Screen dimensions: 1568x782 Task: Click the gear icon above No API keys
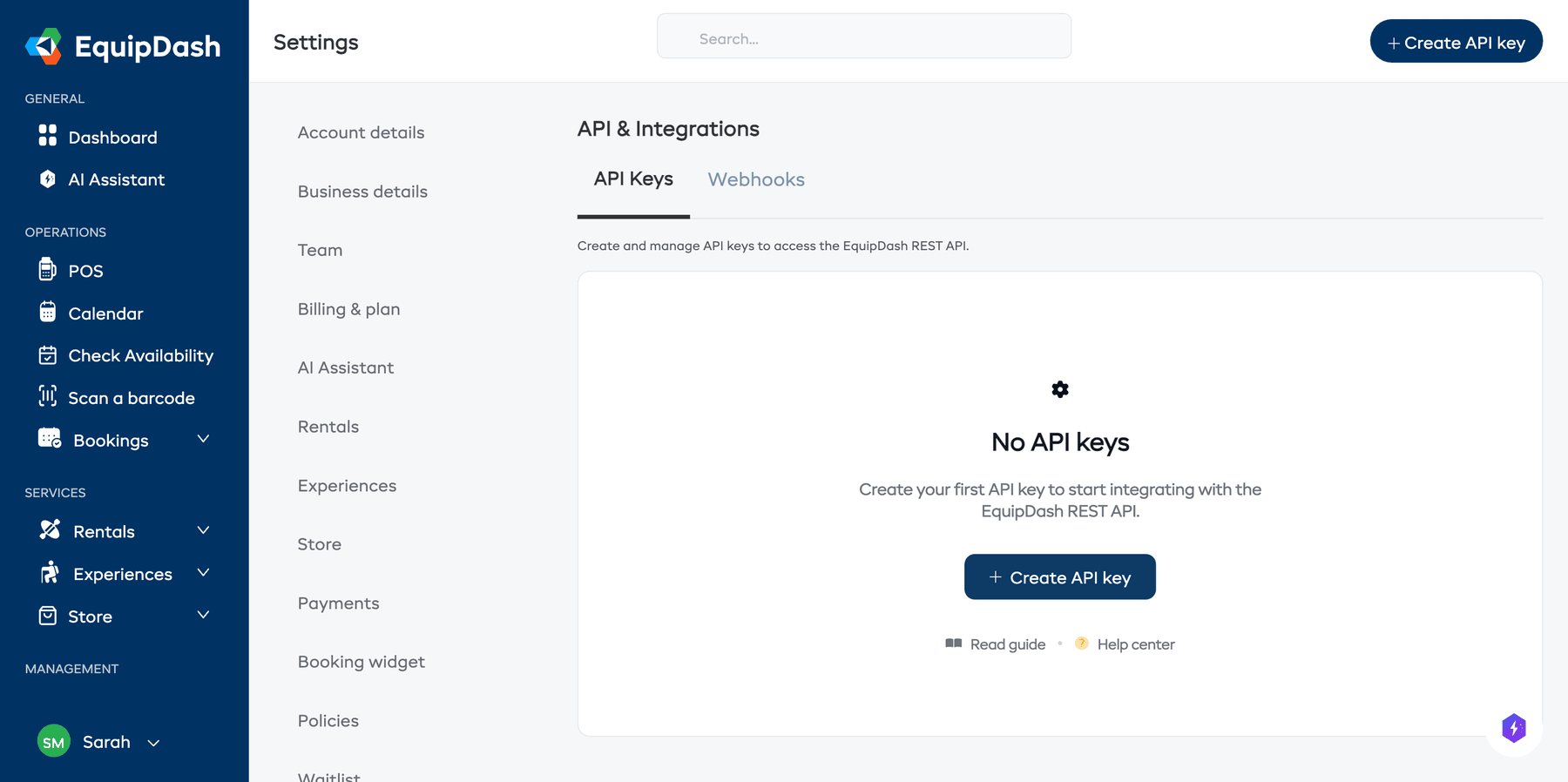click(x=1060, y=389)
